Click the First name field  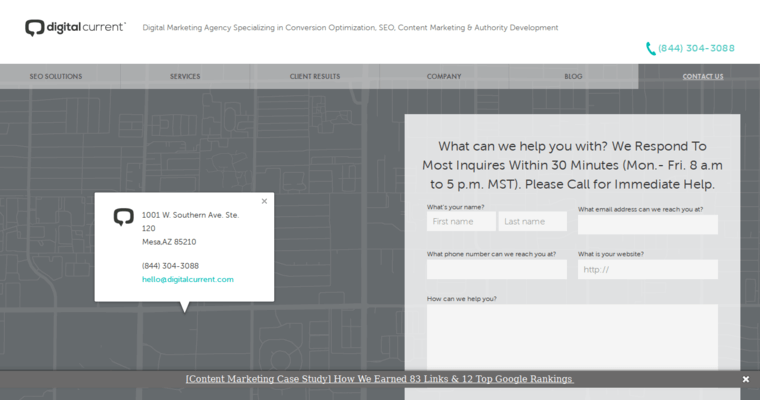(461, 221)
